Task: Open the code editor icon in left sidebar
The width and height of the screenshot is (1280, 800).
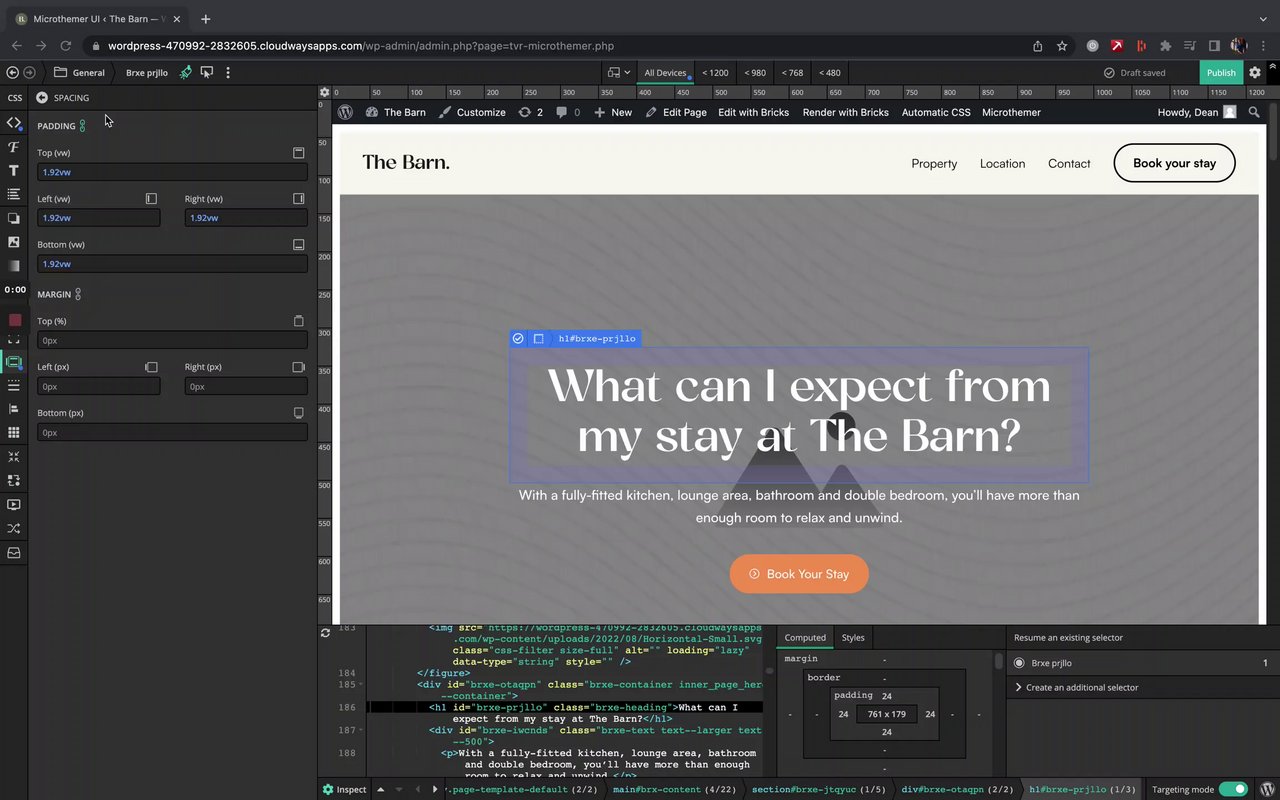Action: tap(14, 122)
